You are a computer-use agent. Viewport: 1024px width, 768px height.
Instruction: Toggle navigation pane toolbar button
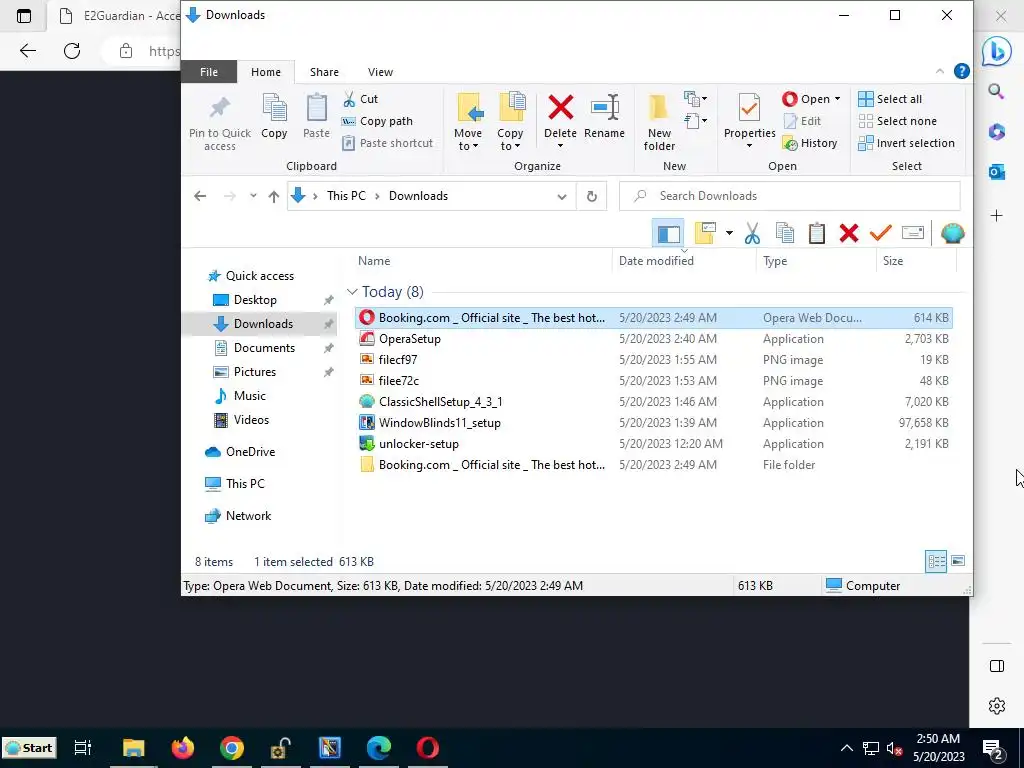[668, 233]
